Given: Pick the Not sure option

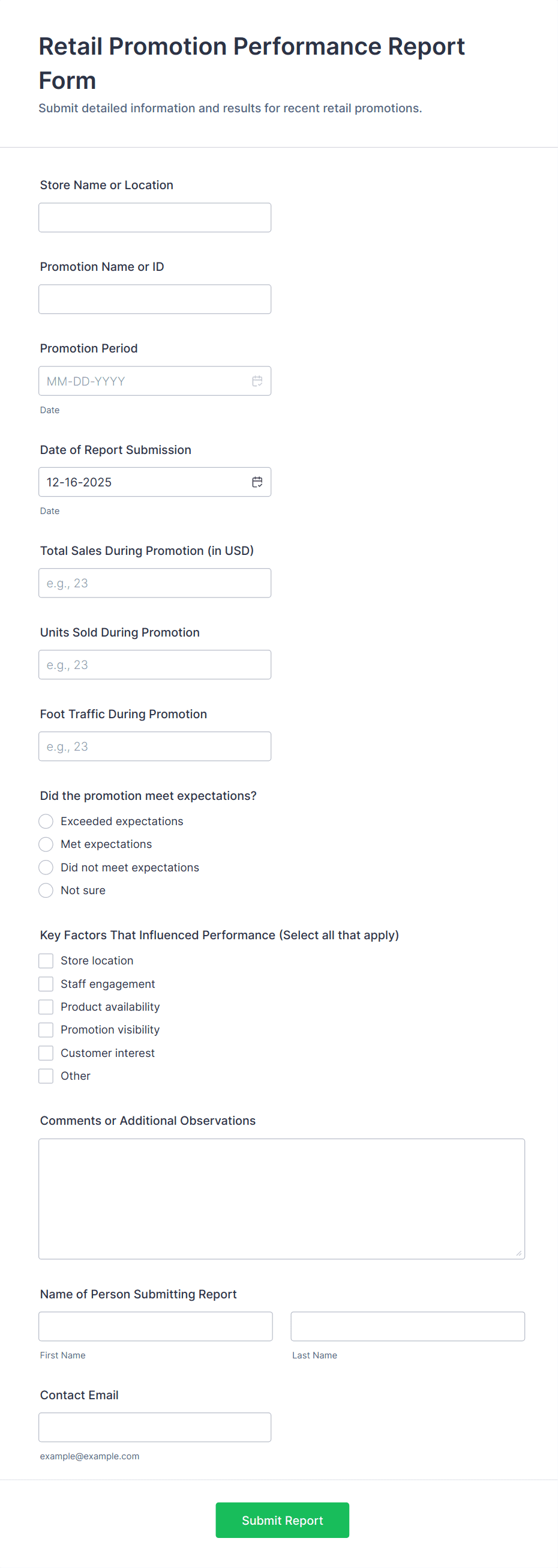Looking at the screenshot, I should 46,890.
